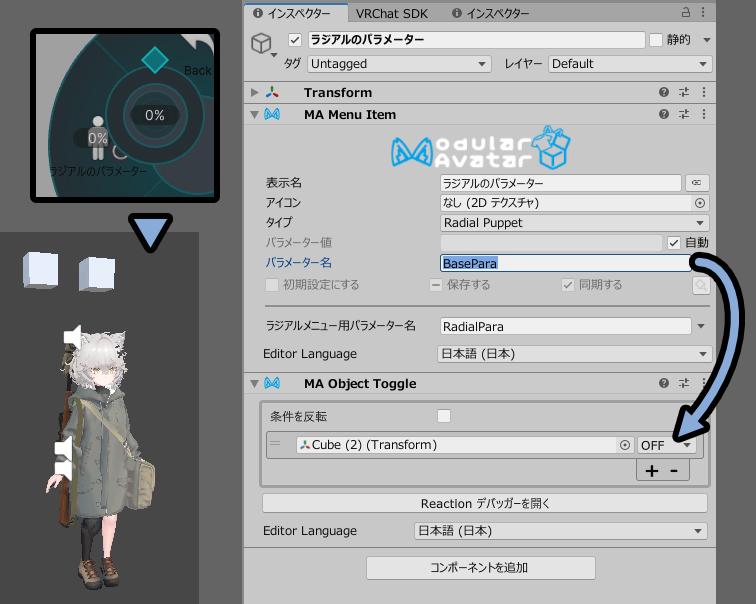Open the inspector tab kebab menu

703,12
